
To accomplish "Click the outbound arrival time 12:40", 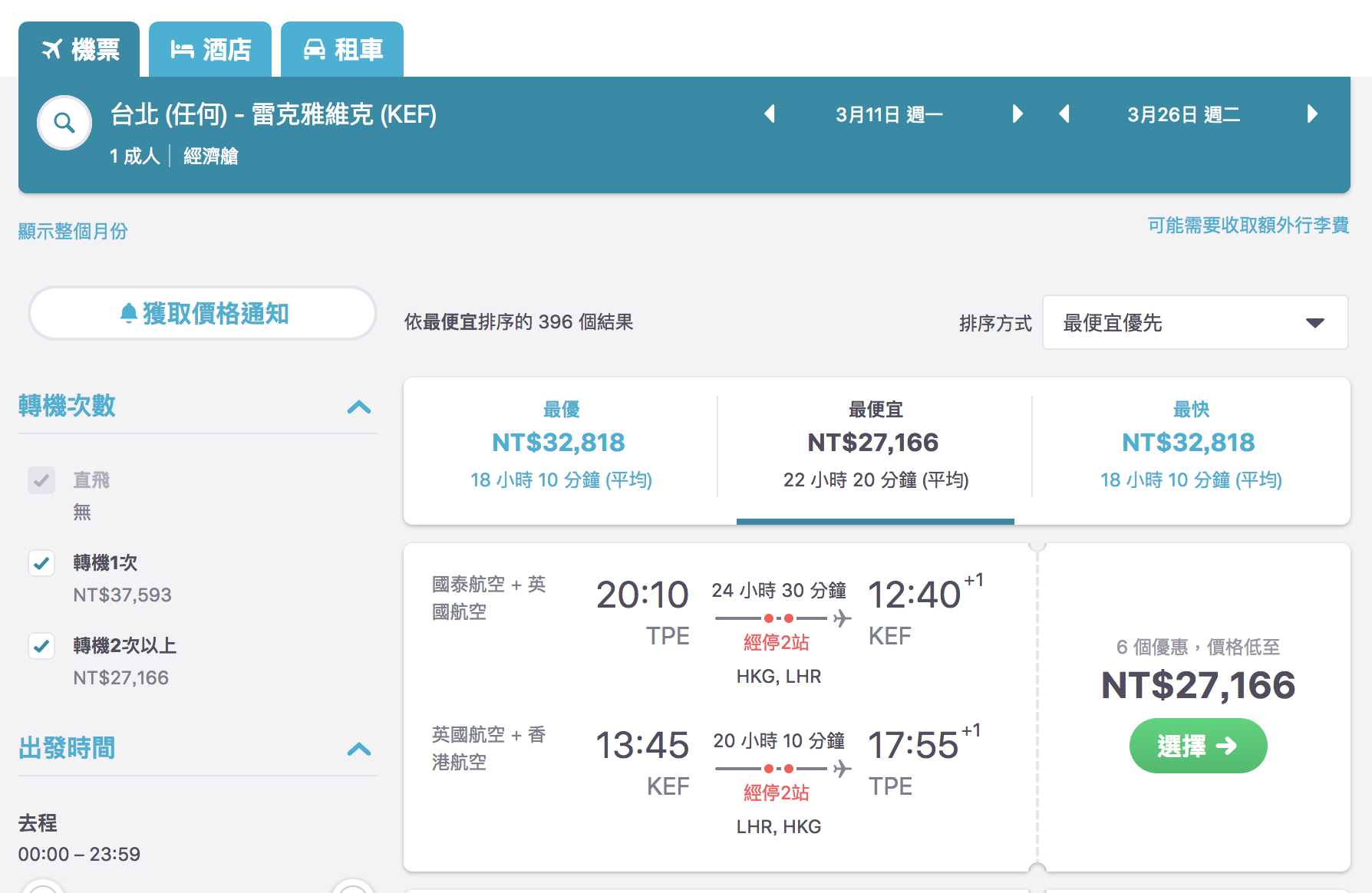I will click(914, 595).
